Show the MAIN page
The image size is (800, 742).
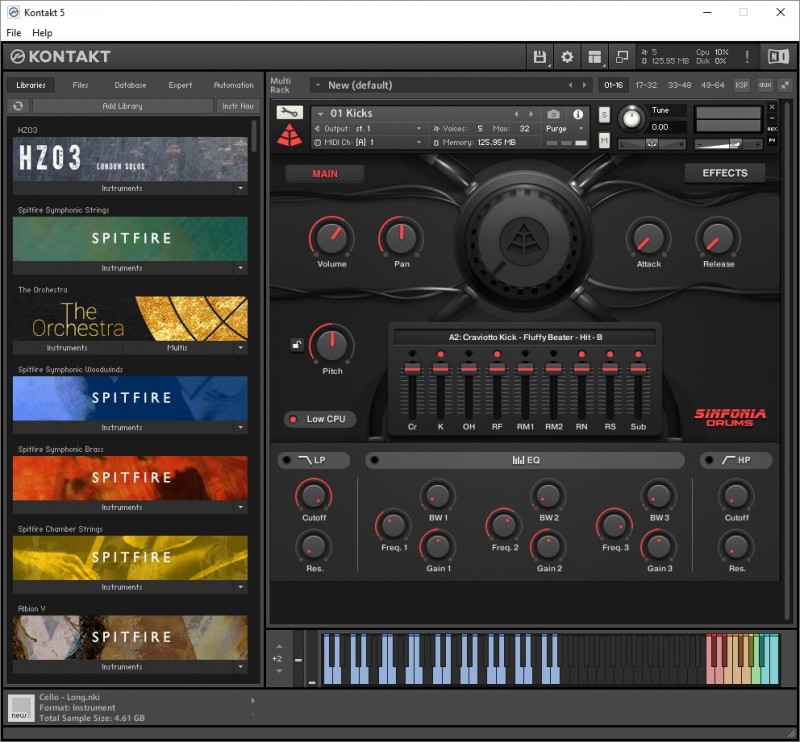[x=324, y=174]
